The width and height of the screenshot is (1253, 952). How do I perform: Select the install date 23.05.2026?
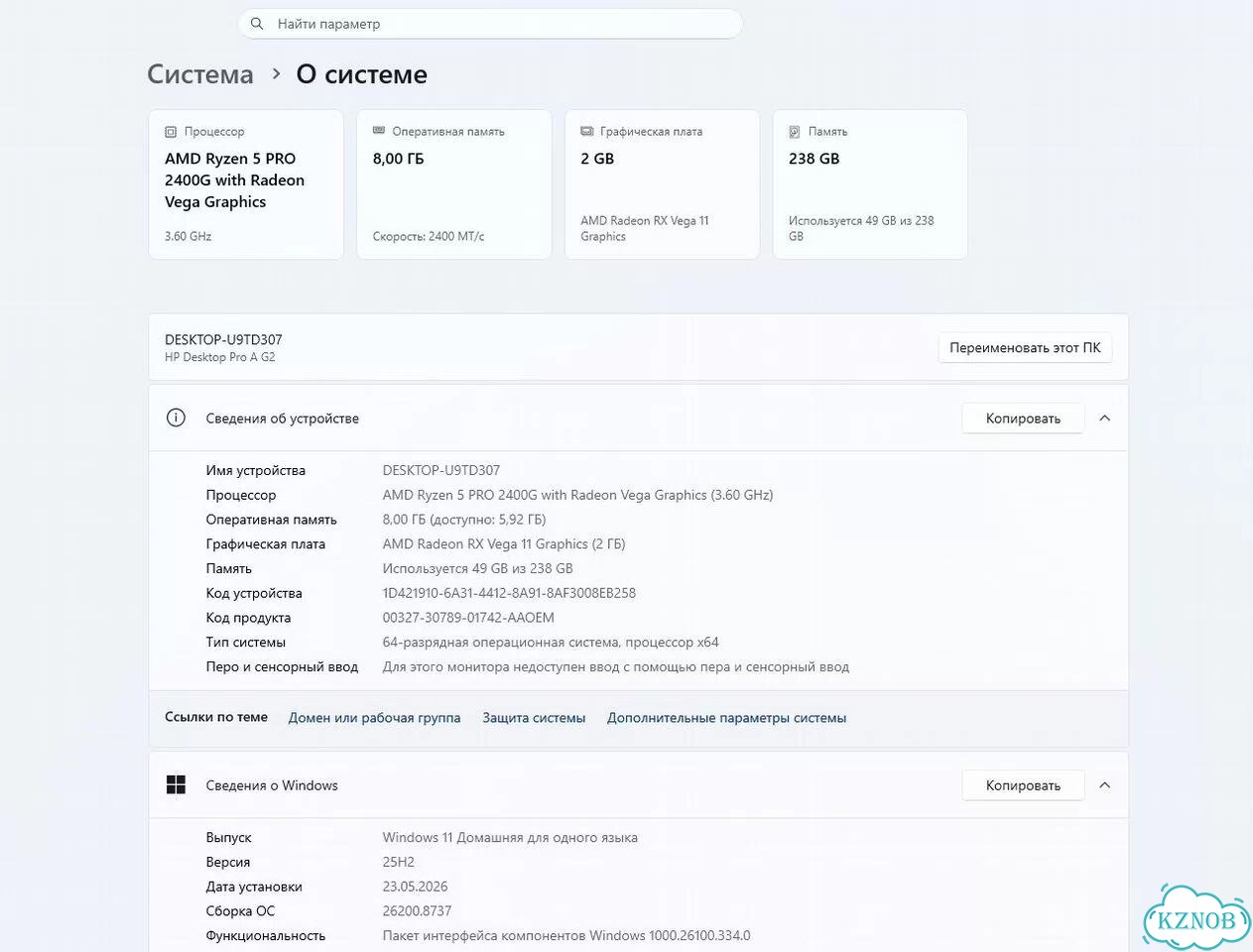[x=415, y=887]
